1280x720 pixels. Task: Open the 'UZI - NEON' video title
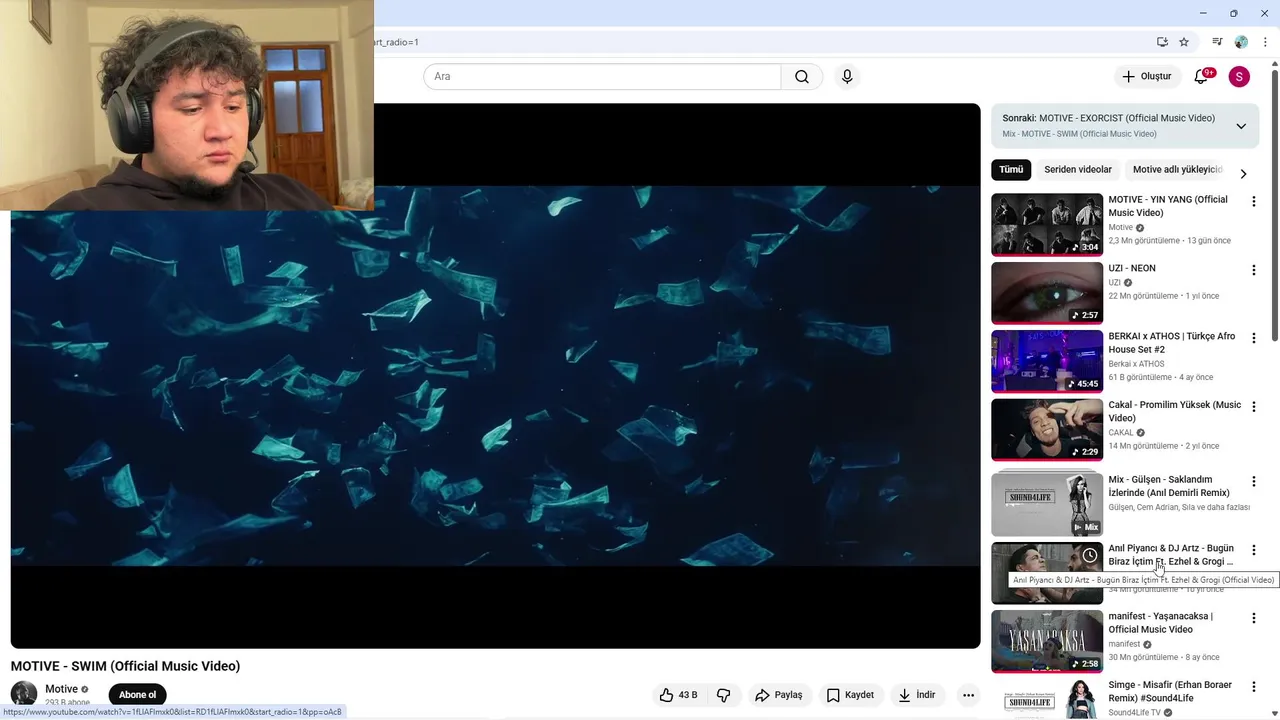coord(1132,268)
